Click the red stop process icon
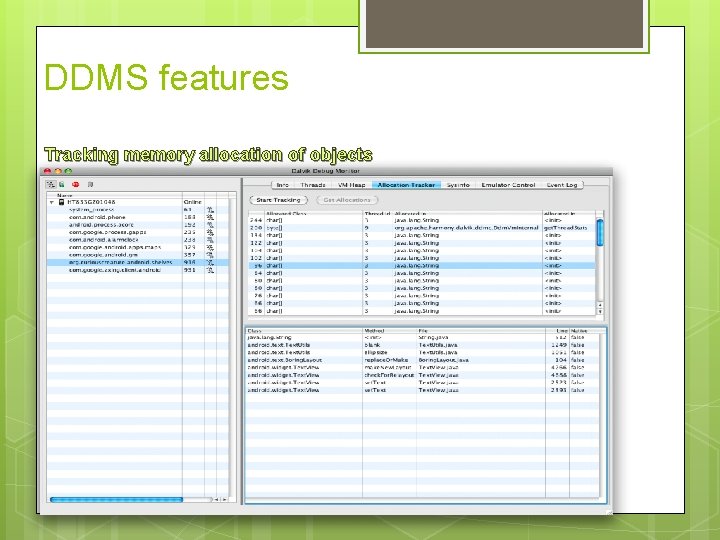 pyautogui.click(x=76, y=185)
